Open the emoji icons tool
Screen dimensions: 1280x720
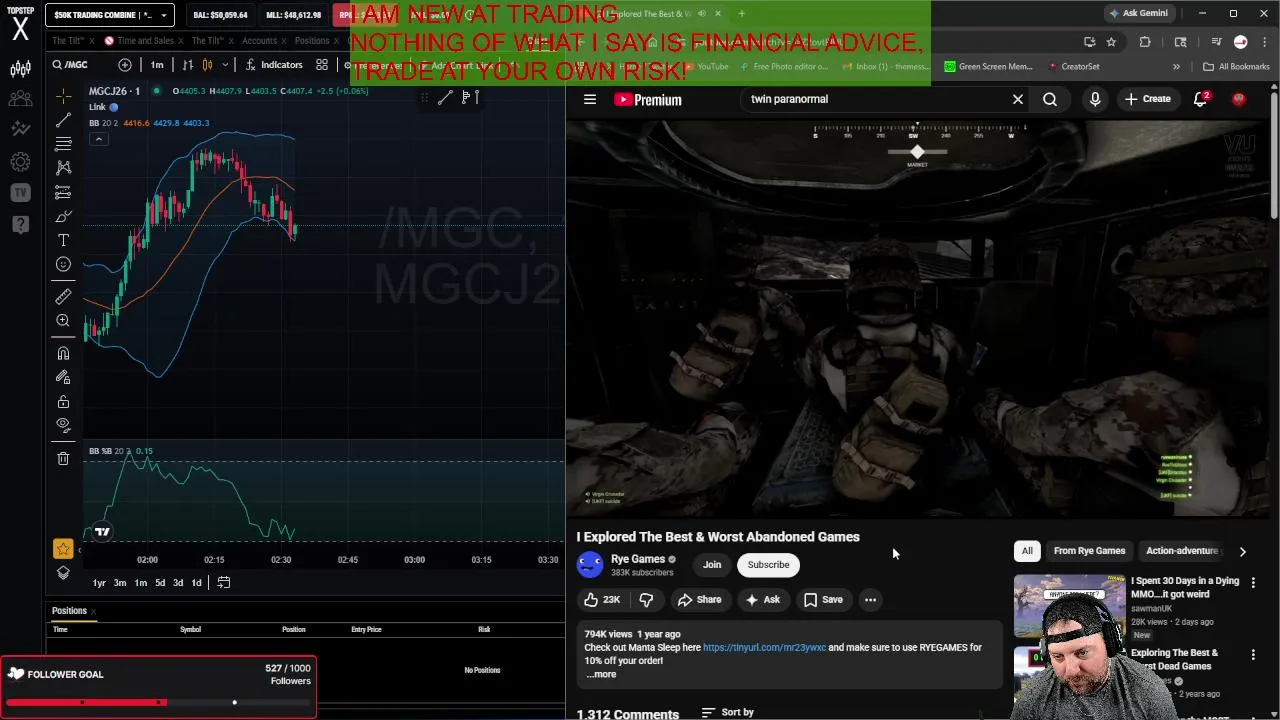coord(63,264)
